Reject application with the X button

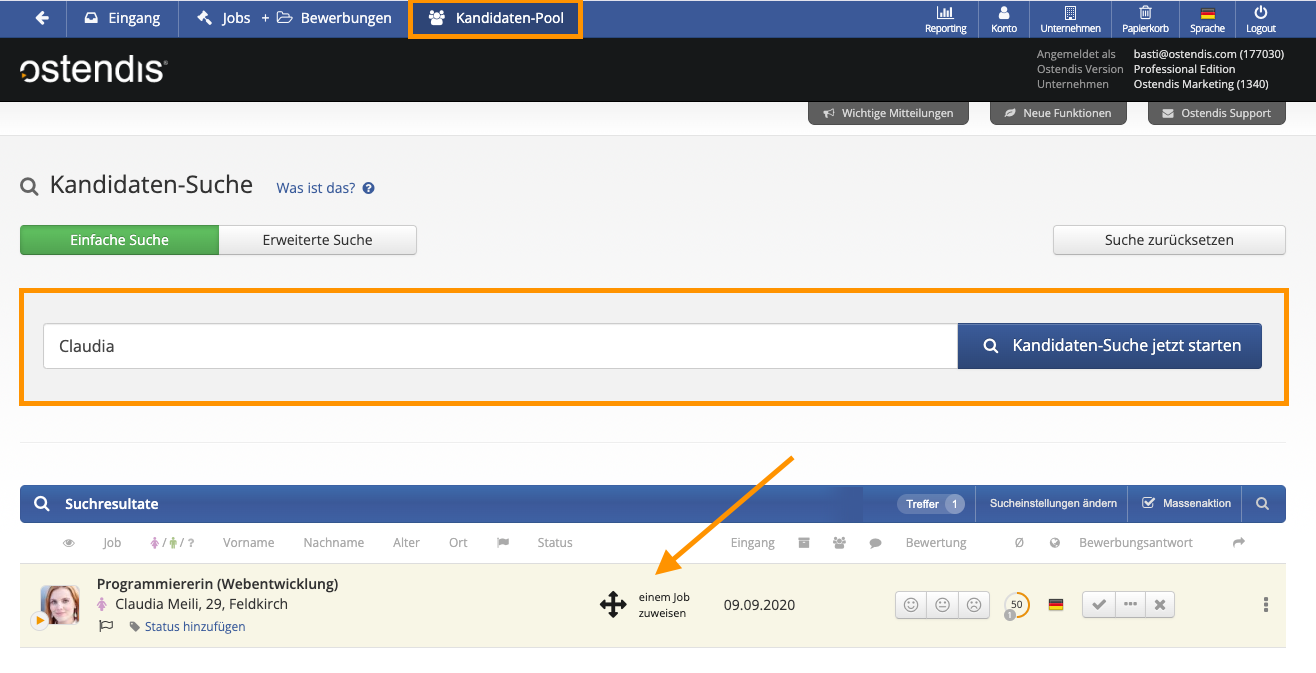click(x=1160, y=605)
